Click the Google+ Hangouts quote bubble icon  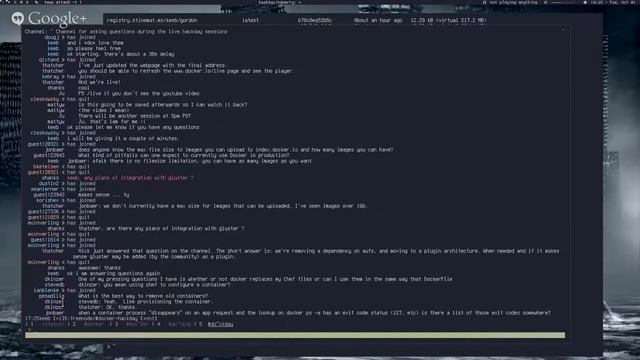tap(18, 18)
